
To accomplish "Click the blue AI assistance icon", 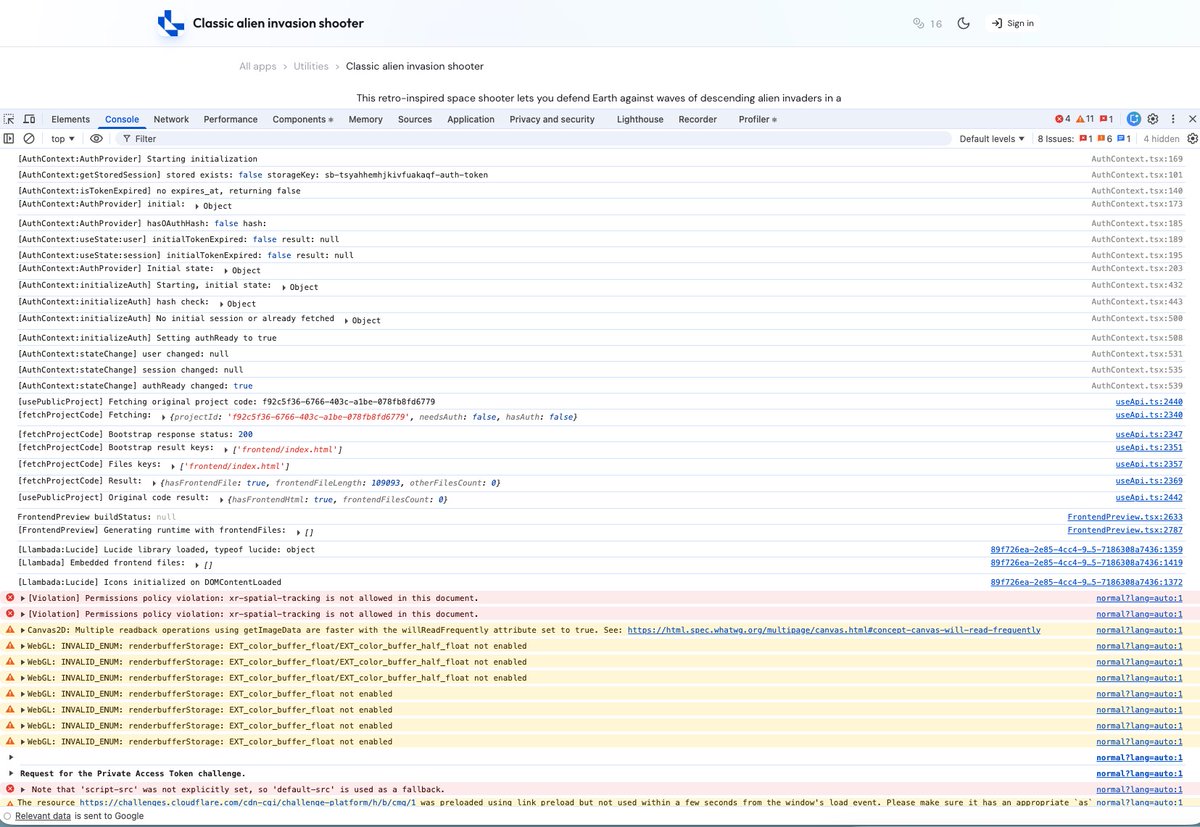I will pos(1133,119).
